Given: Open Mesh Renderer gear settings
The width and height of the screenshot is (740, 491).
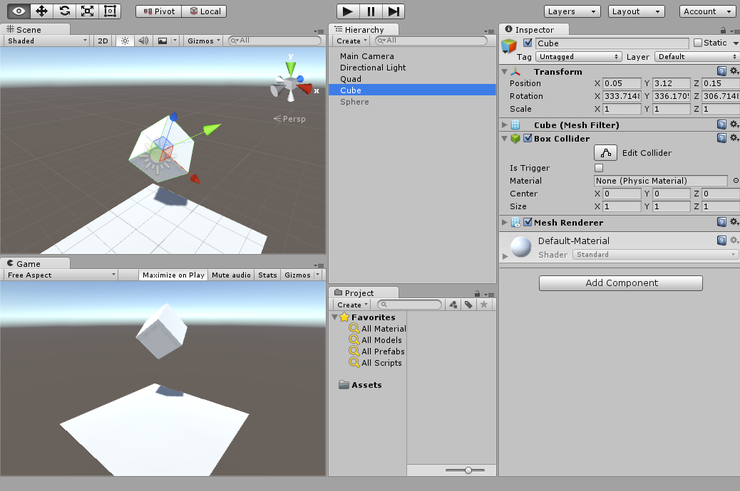Looking at the screenshot, I should (734, 221).
